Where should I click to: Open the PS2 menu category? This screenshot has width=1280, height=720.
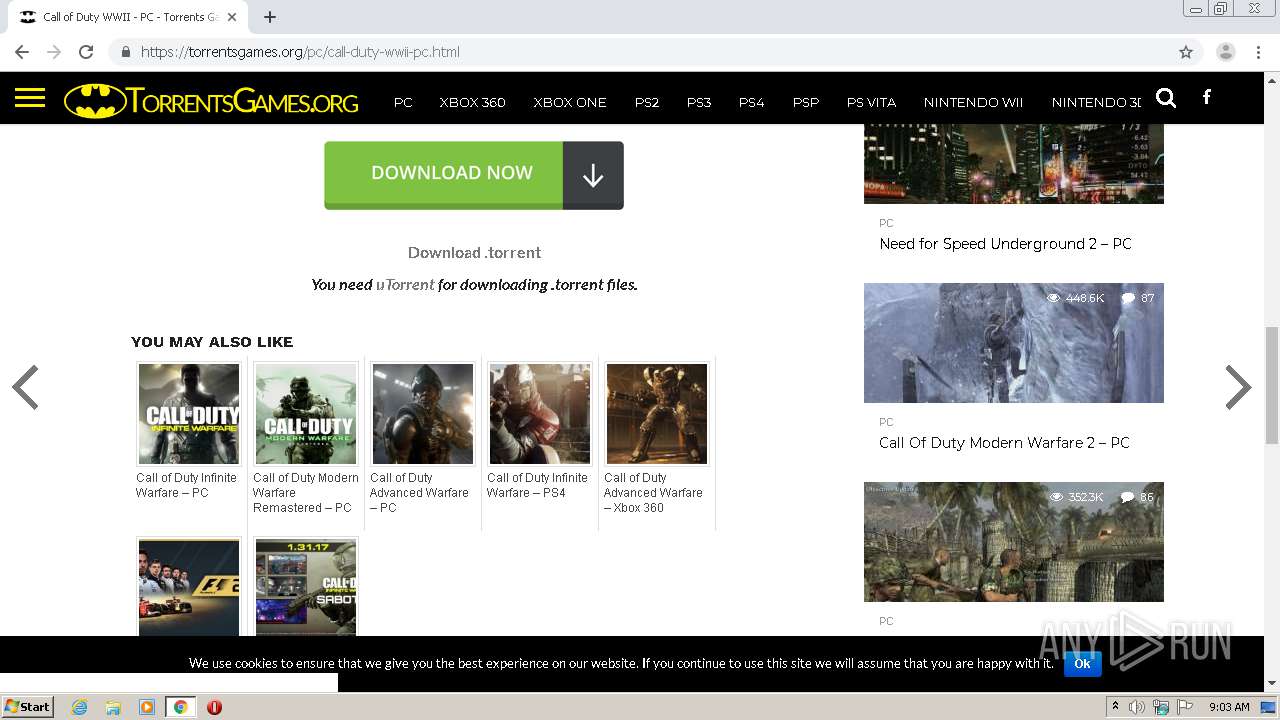click(x=647, y=102)
